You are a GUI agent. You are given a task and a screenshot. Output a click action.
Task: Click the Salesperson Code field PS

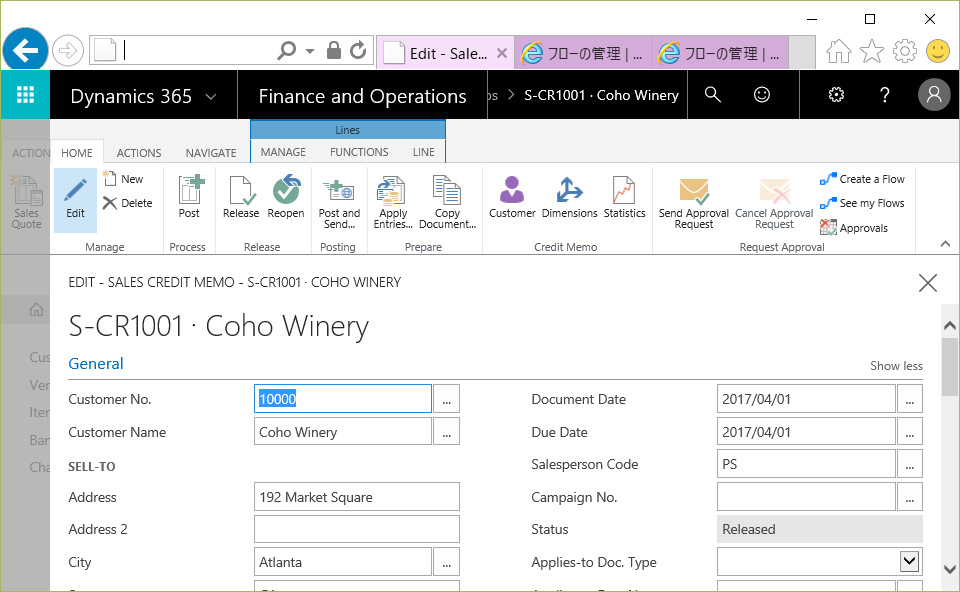pyautogui.click(x=806, y=464)
